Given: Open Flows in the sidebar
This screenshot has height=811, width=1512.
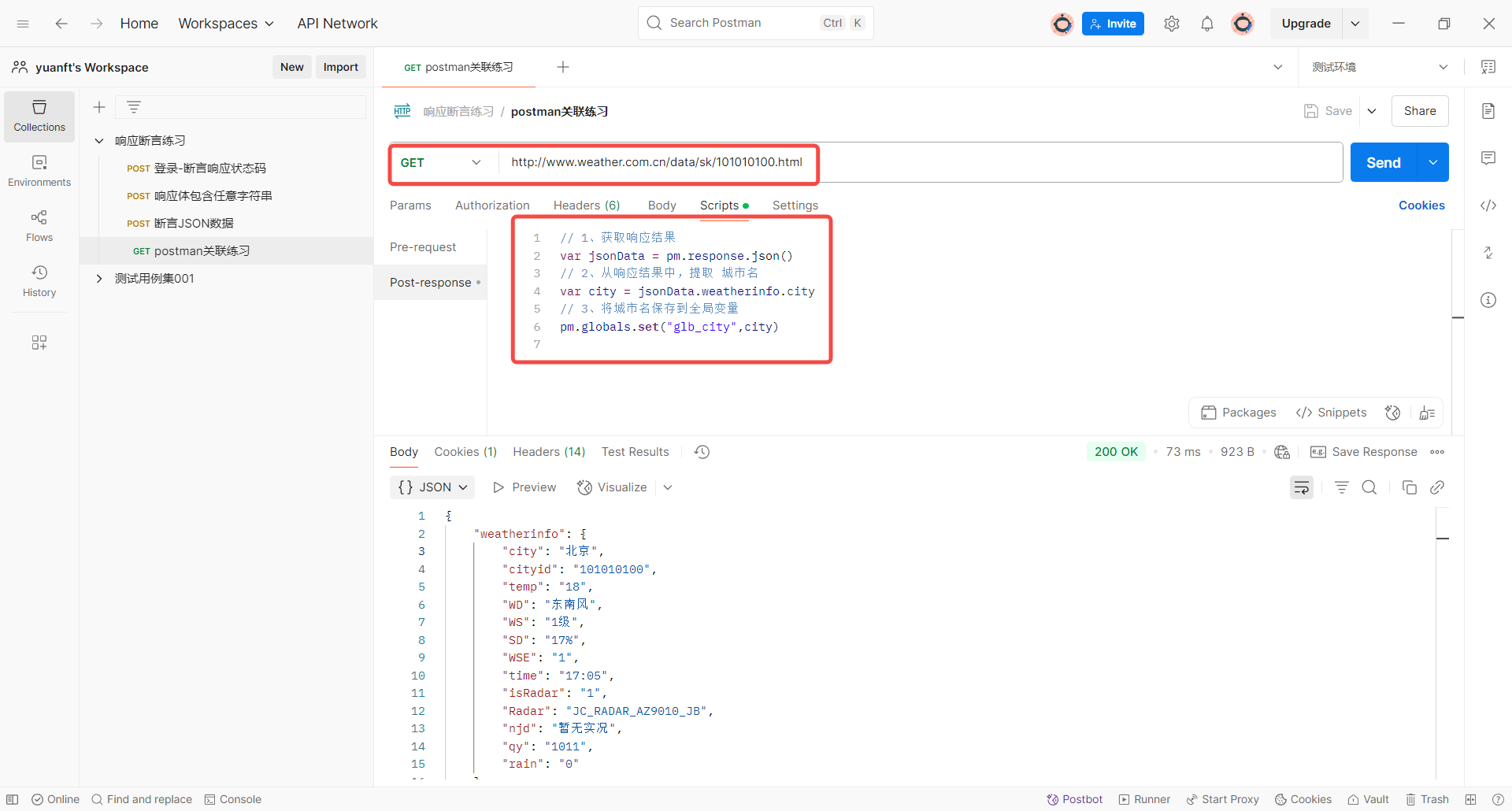Looking at the screenshot, I should (x=39, y=226).
